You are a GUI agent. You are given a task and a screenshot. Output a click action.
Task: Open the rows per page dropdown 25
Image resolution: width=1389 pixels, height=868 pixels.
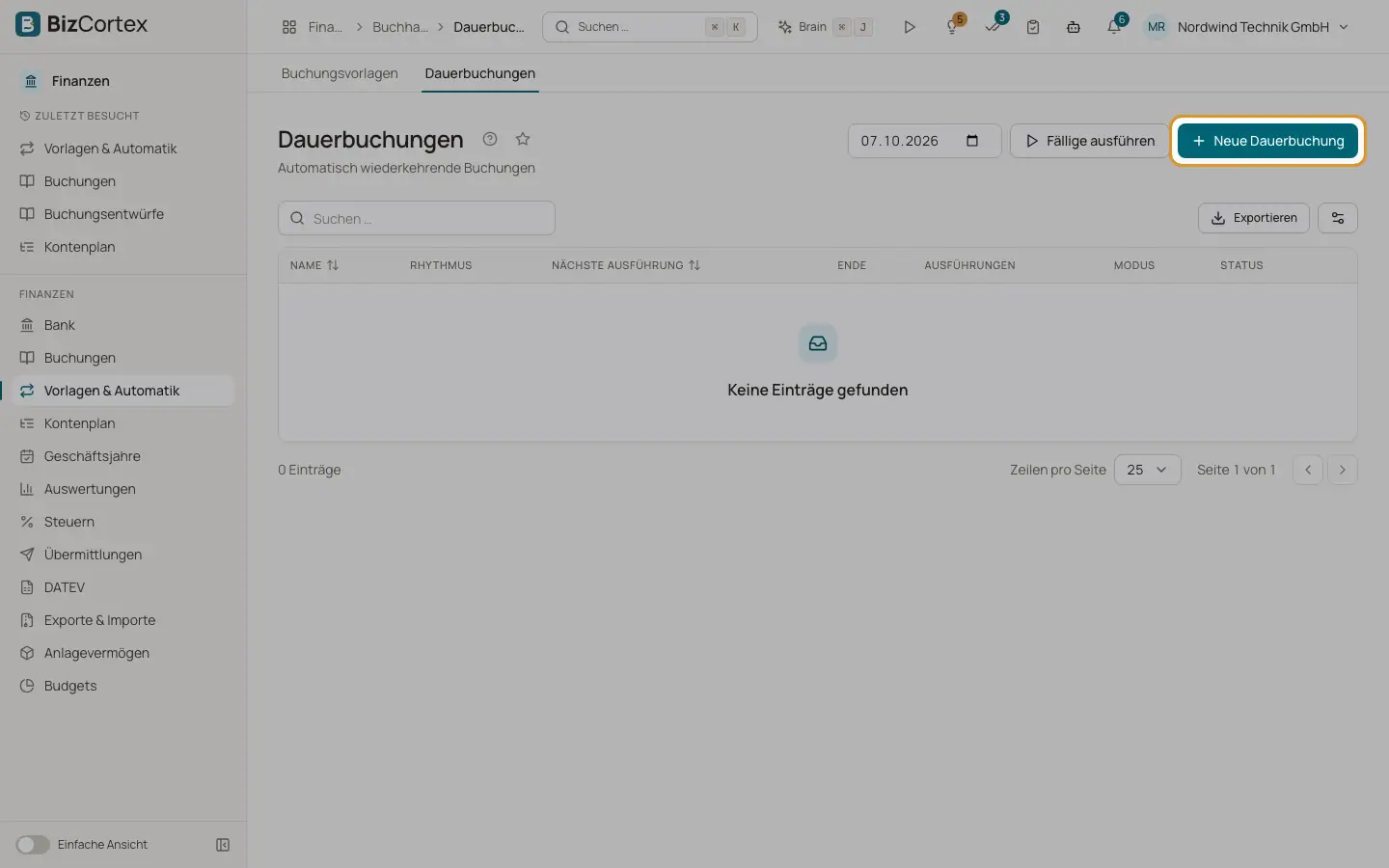1147,470
